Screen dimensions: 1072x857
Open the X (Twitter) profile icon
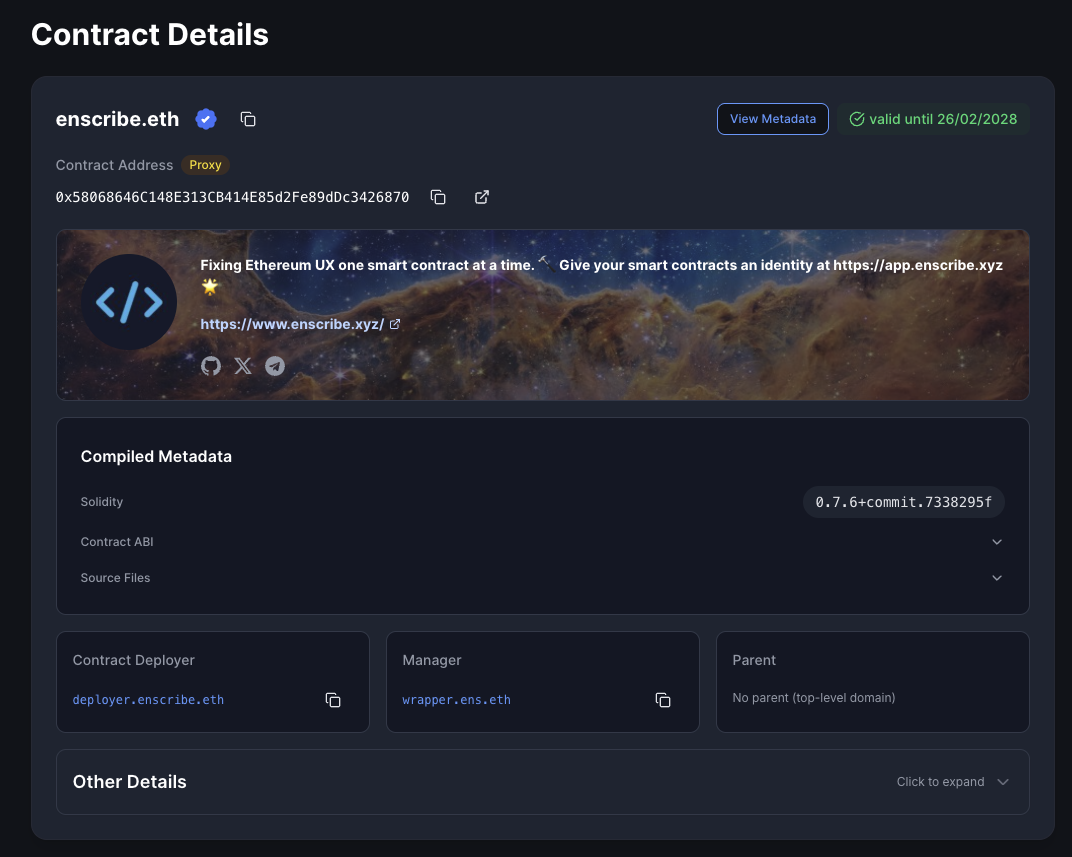click(x=243, y=366)
